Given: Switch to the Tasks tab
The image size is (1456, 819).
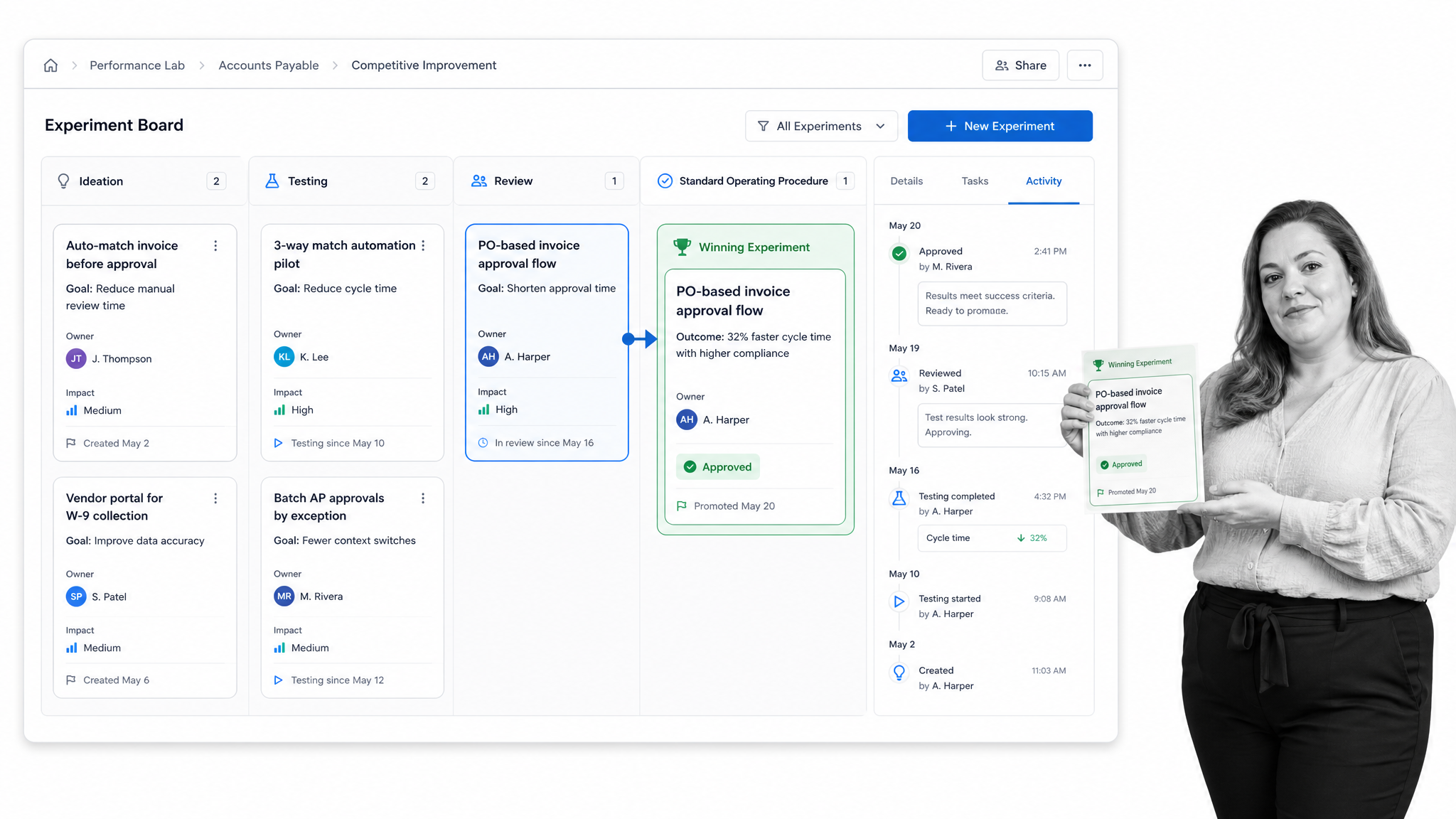Looking at the screenshot, I should coord(975,181).
